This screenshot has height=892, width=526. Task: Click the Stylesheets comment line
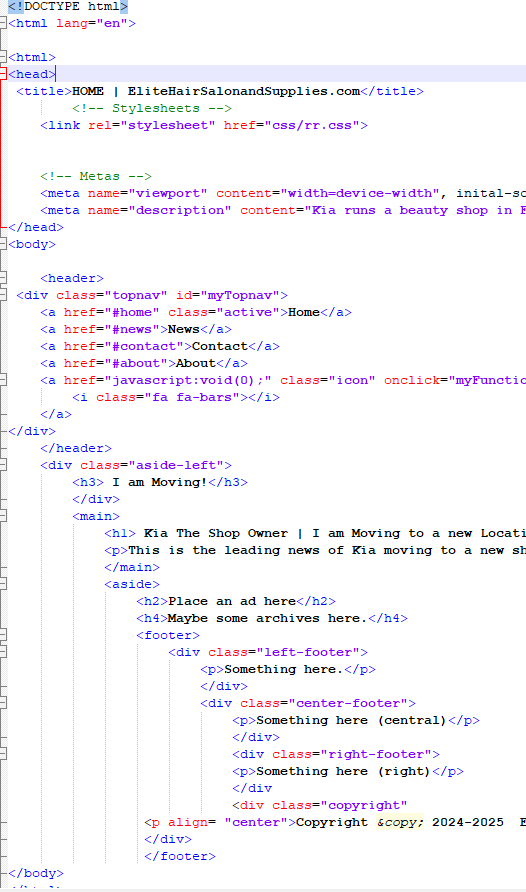point(151,108)
